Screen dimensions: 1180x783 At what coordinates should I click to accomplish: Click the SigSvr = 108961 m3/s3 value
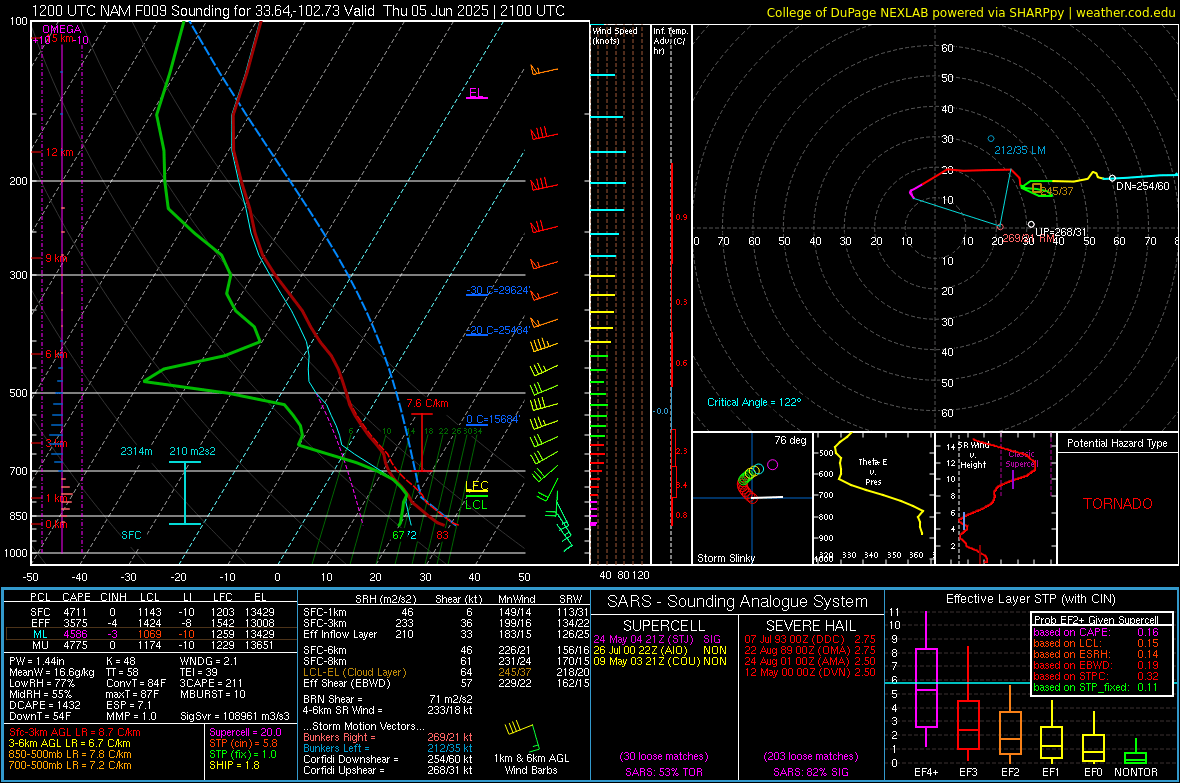235,716
